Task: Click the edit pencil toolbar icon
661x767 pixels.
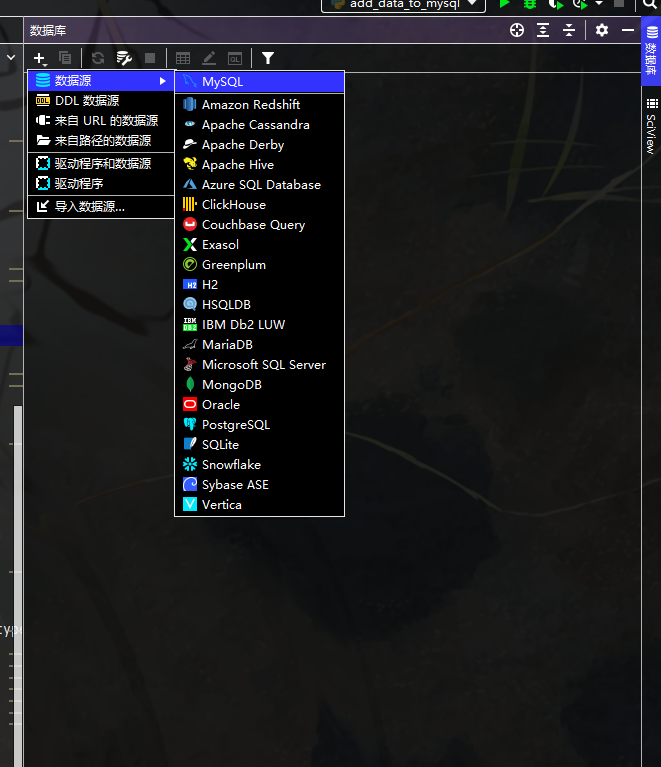Action: 209,58
